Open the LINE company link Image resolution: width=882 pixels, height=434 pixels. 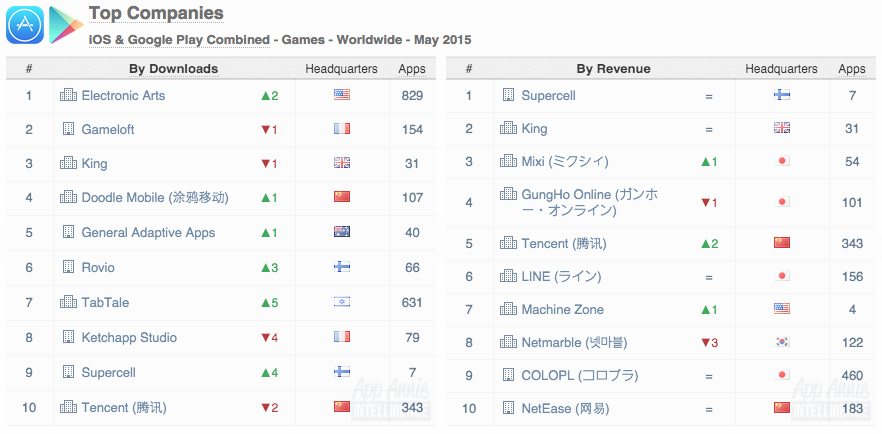point(561,276)
